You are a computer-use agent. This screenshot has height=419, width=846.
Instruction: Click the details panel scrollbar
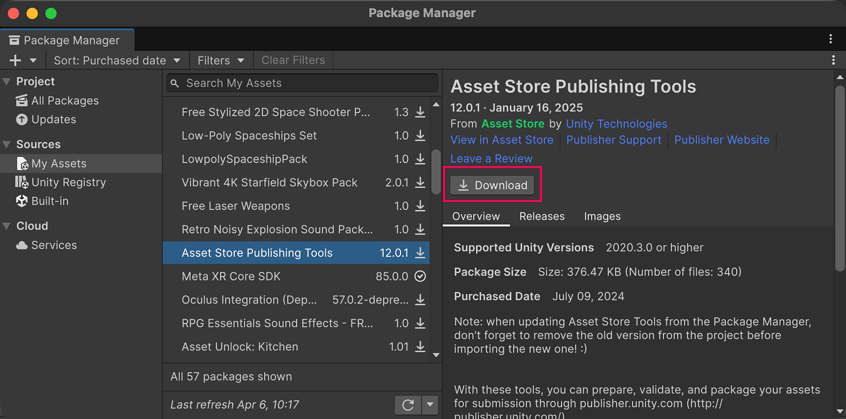[x=840, y=178]
